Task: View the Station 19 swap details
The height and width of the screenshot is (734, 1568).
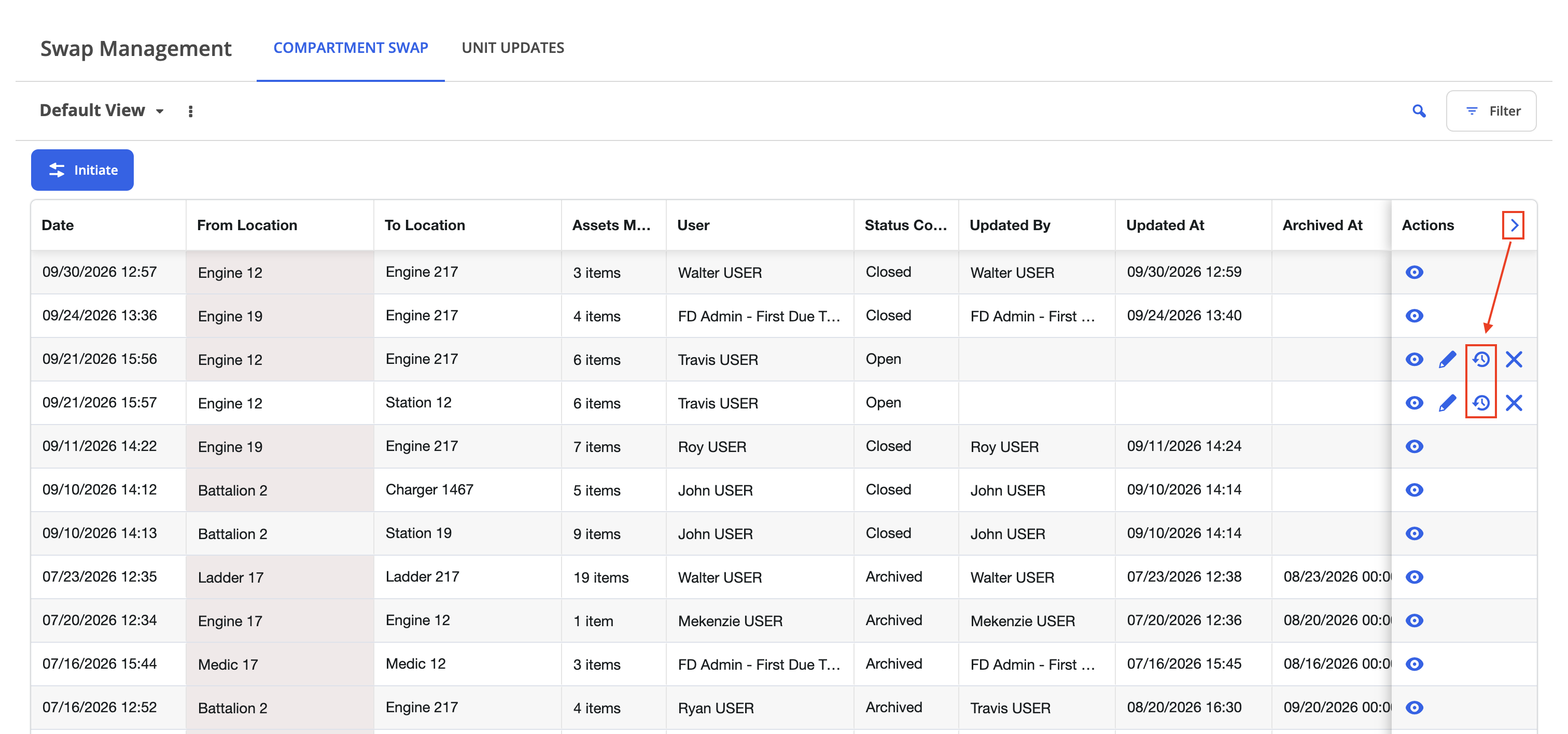Action: [x=1414, y=533]
